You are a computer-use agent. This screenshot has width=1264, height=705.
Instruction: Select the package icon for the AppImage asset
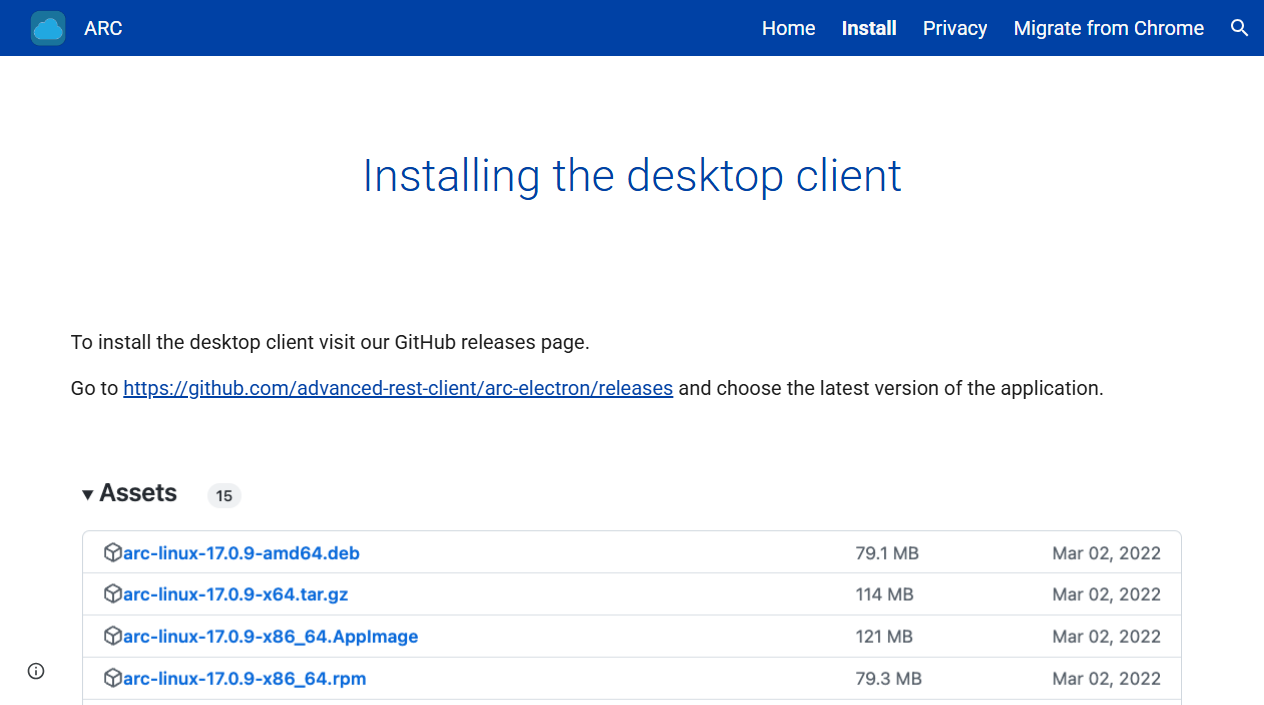[111, 636]
